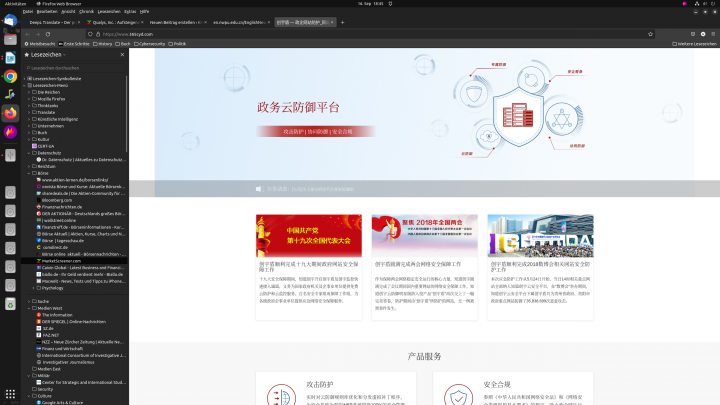Close the Lesezeichen sidebar with the X
The width and height of the screenshot is (720, 405).
coord(122,54)
